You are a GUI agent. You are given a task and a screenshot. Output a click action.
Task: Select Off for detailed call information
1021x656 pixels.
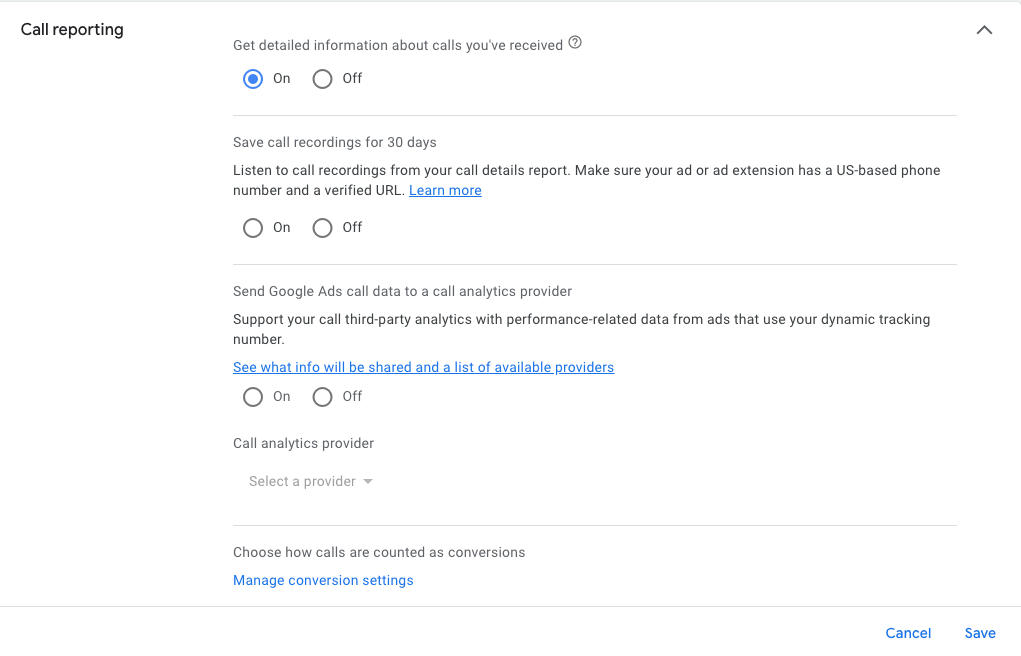(x=322, y=79)
